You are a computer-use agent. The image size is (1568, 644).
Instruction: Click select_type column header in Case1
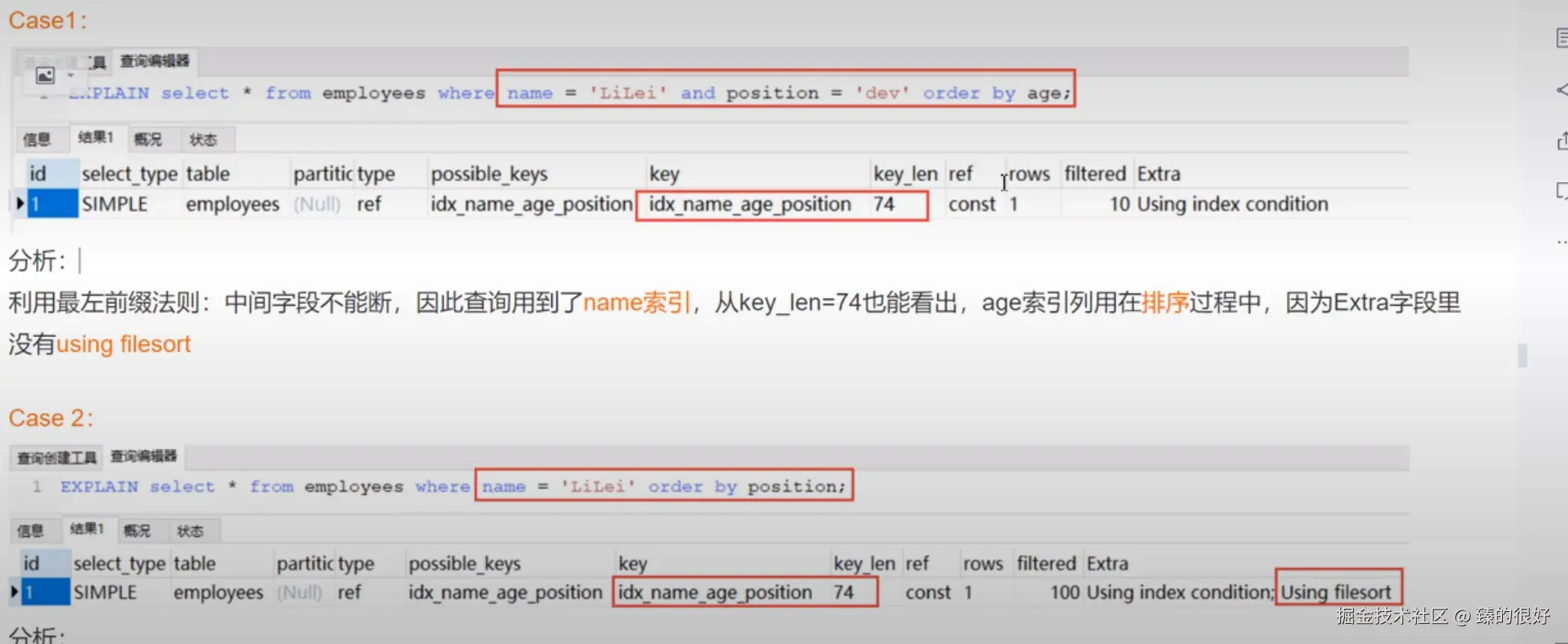pos(130,174)
